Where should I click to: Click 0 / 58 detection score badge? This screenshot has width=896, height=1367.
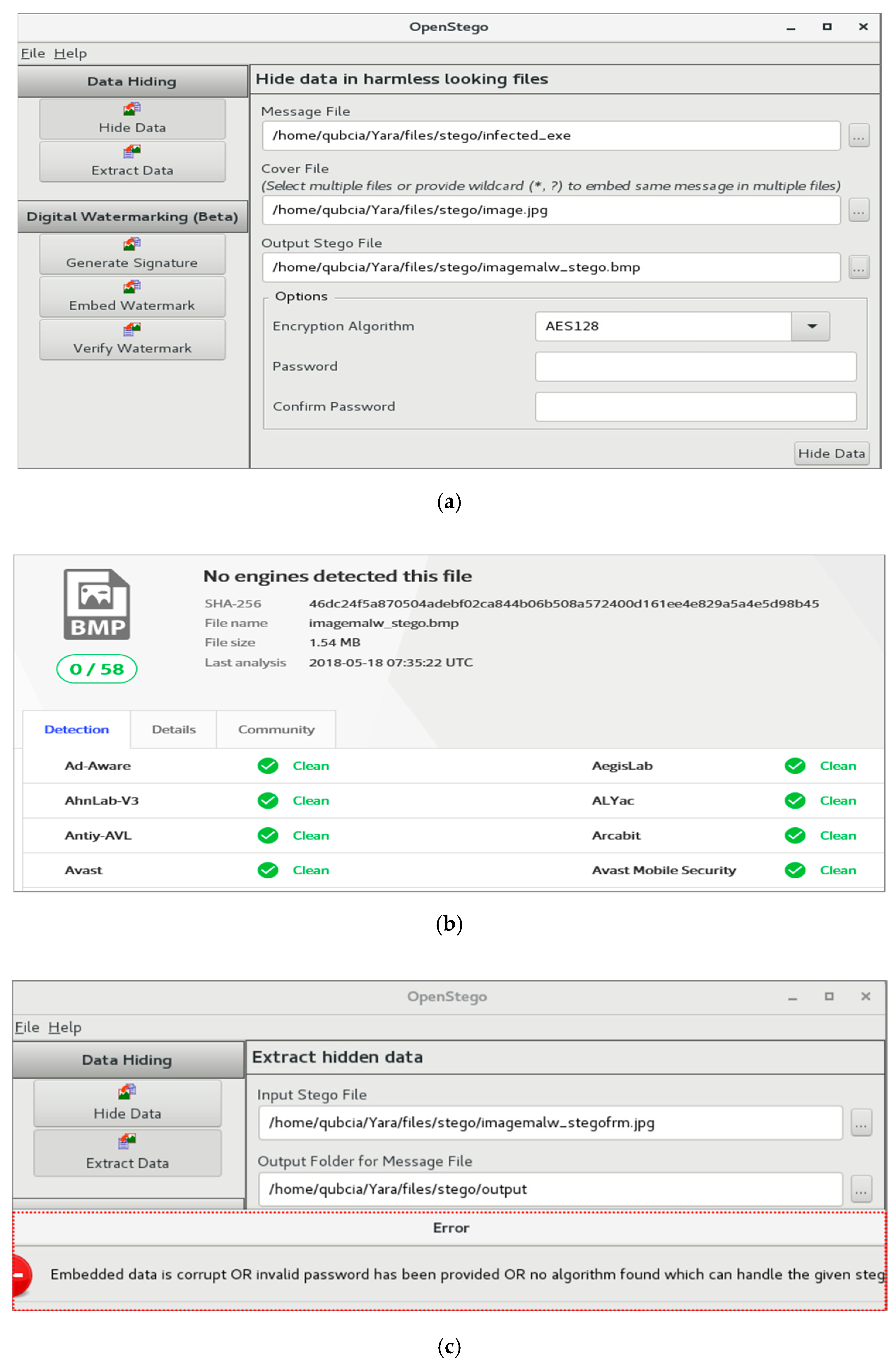pos(96,669)
